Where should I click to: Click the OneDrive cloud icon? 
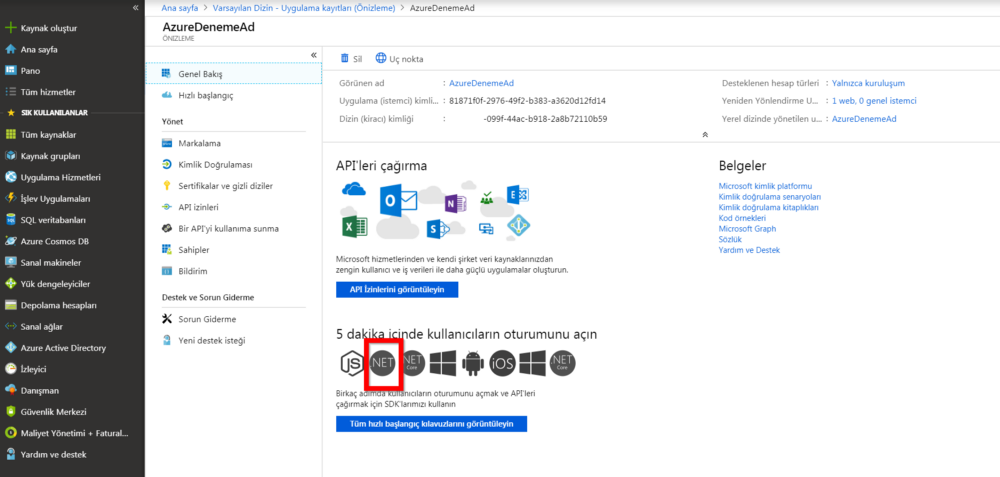[354, 189]
